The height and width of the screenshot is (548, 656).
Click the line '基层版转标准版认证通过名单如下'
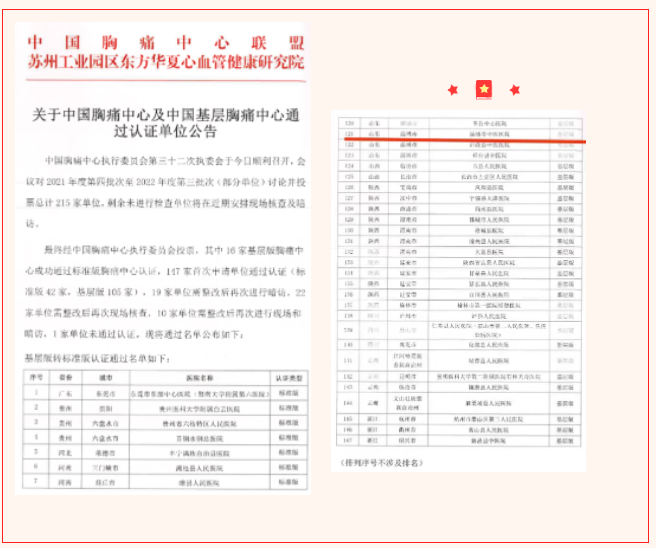coord(97,359)
